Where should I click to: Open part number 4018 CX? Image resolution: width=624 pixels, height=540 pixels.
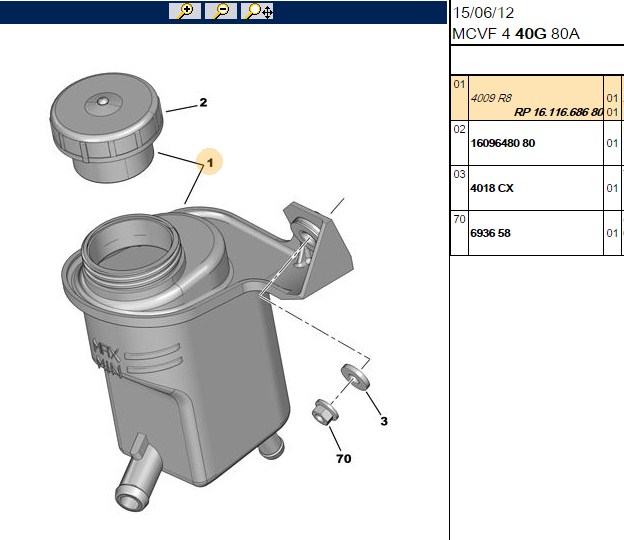tap(492, 188)
